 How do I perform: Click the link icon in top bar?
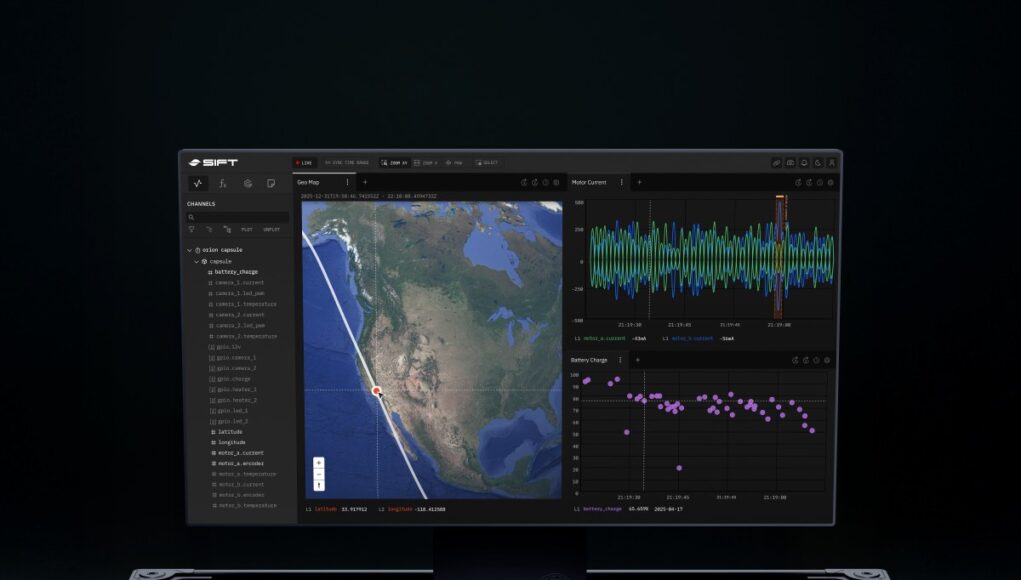coord(776,162)
